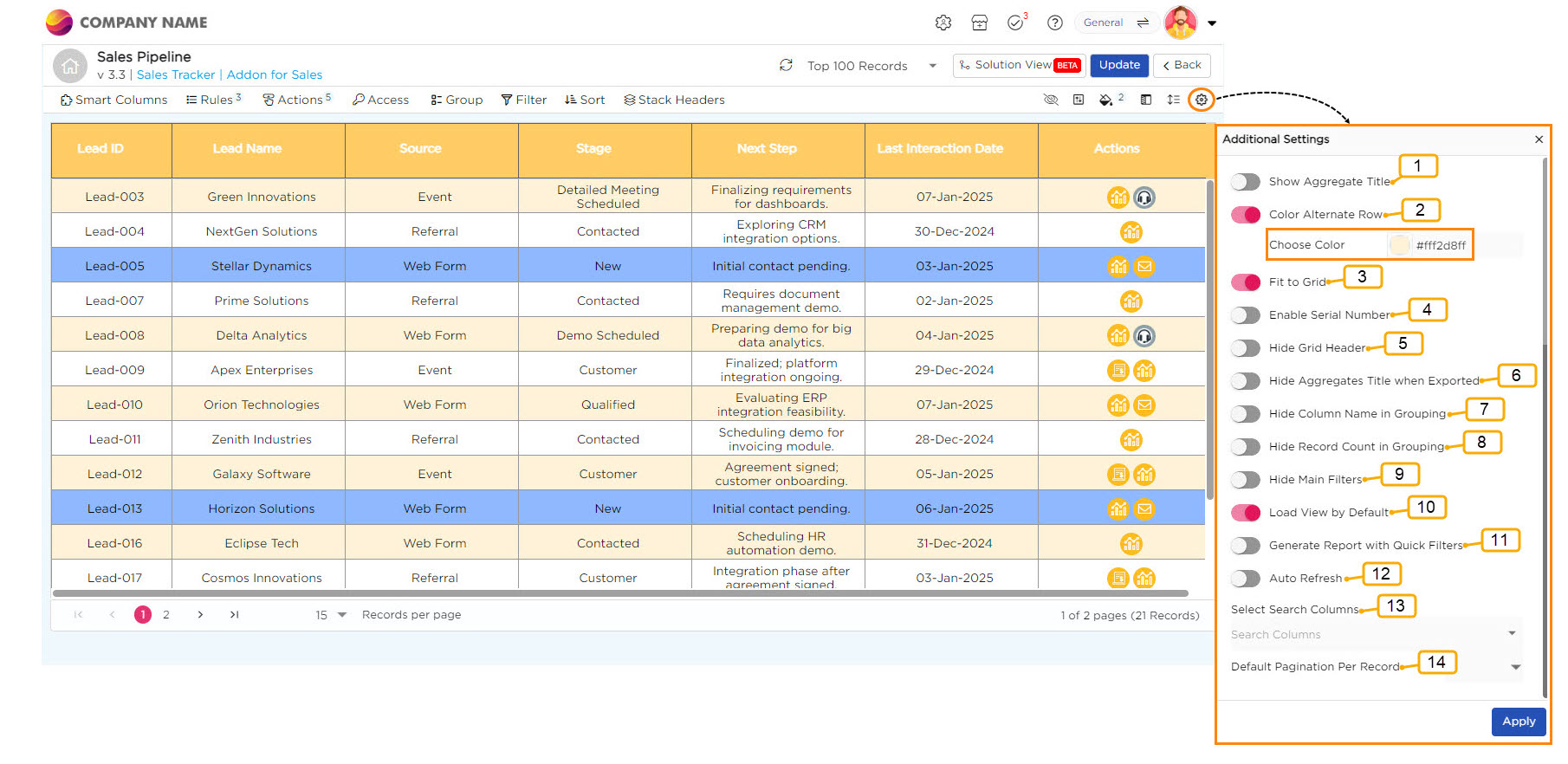Go to the last page of records

[x=234, y=615]
